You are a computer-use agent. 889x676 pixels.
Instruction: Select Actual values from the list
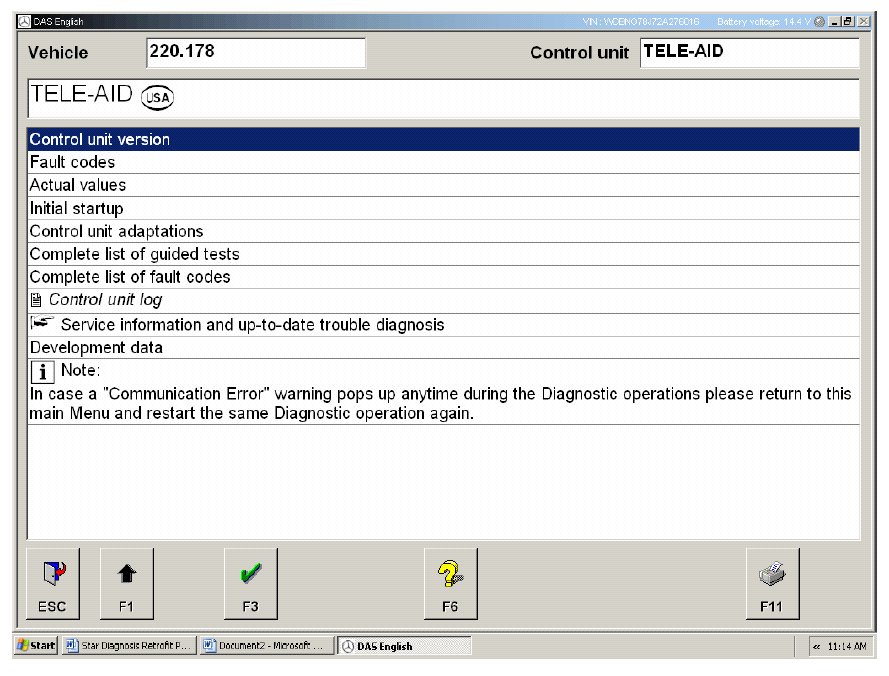point(78,185)
